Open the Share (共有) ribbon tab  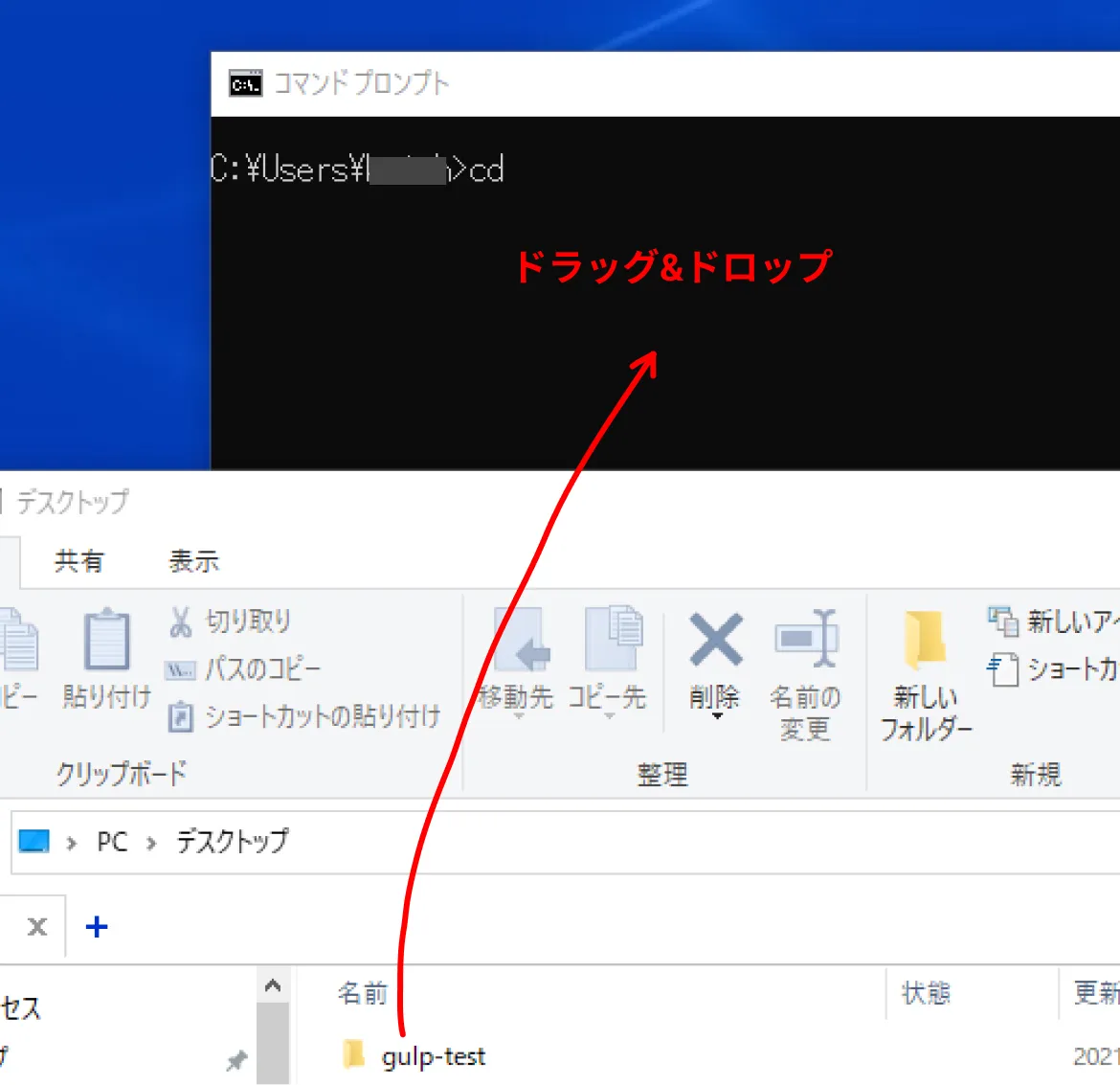79,561
